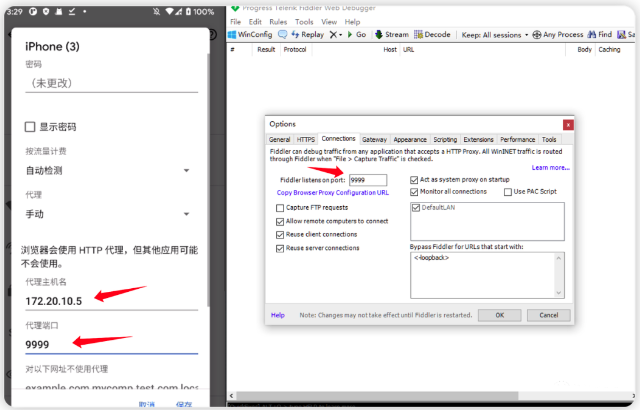Toggle Reuse server connections checkbox
This screenshot has width=640, height=410.
point(280,248)
